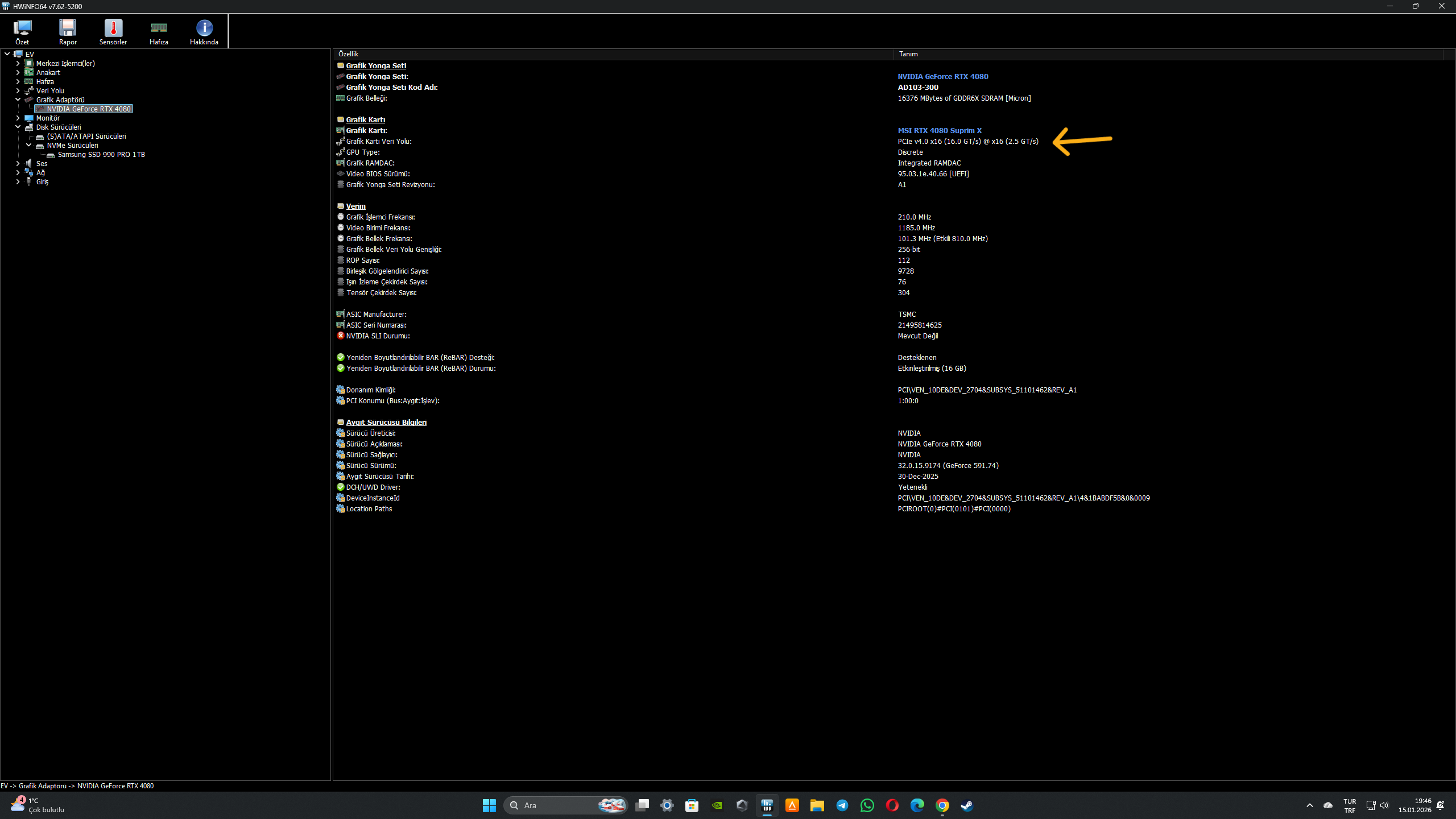Click the Verim section heading
Image resolution: width=1456 pixels, height=819 pixels.
(x=356, y=206)
